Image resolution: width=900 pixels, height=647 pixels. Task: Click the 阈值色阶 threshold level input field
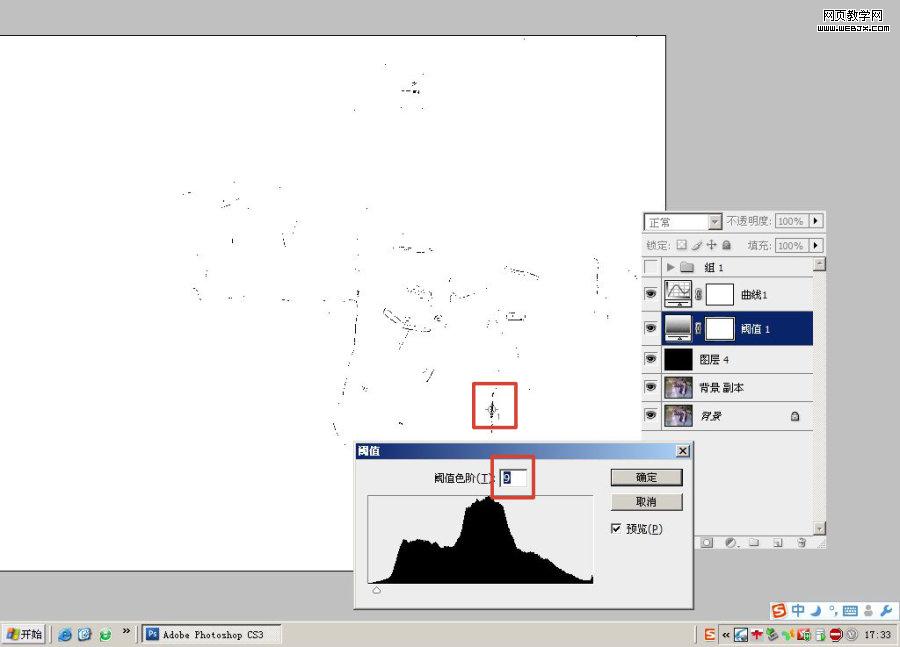(x=514, y=478)
